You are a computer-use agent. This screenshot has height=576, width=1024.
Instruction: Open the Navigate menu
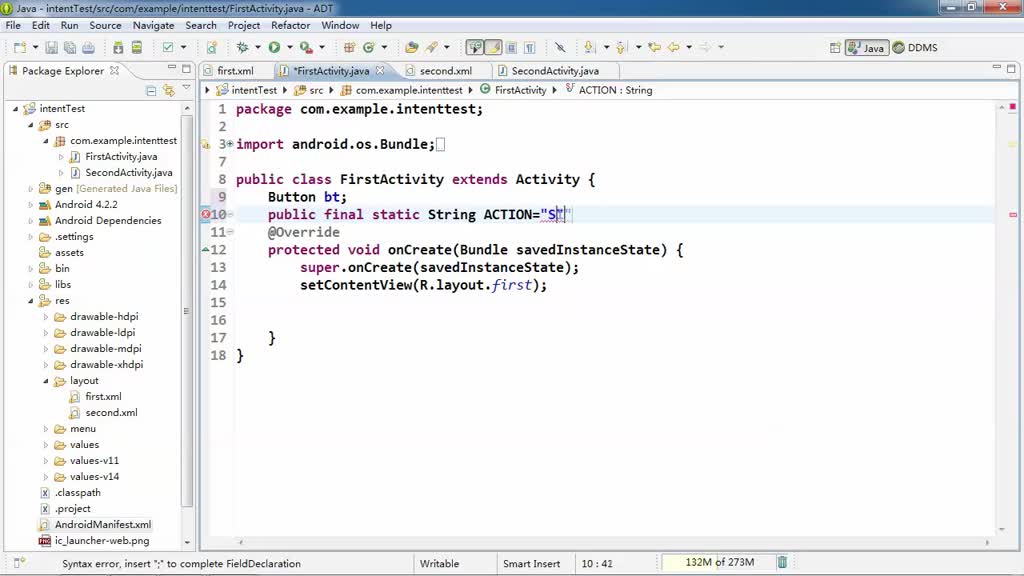[x=153, y=25]
